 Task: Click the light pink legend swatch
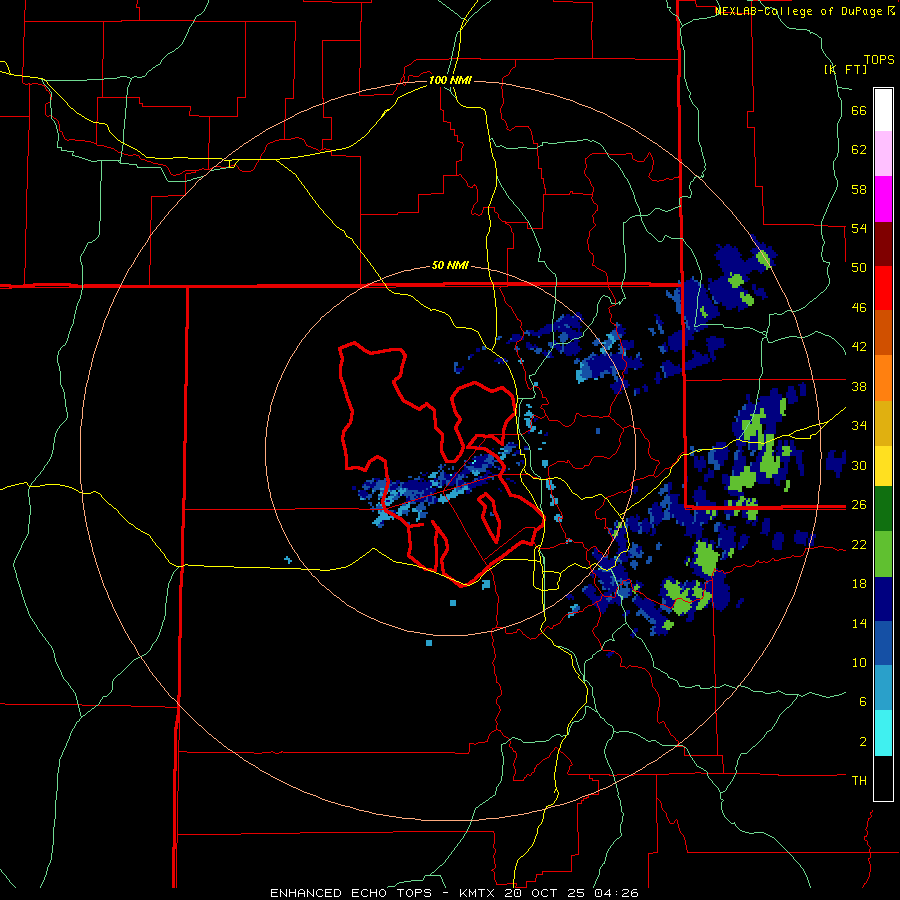tap(883, 153)
